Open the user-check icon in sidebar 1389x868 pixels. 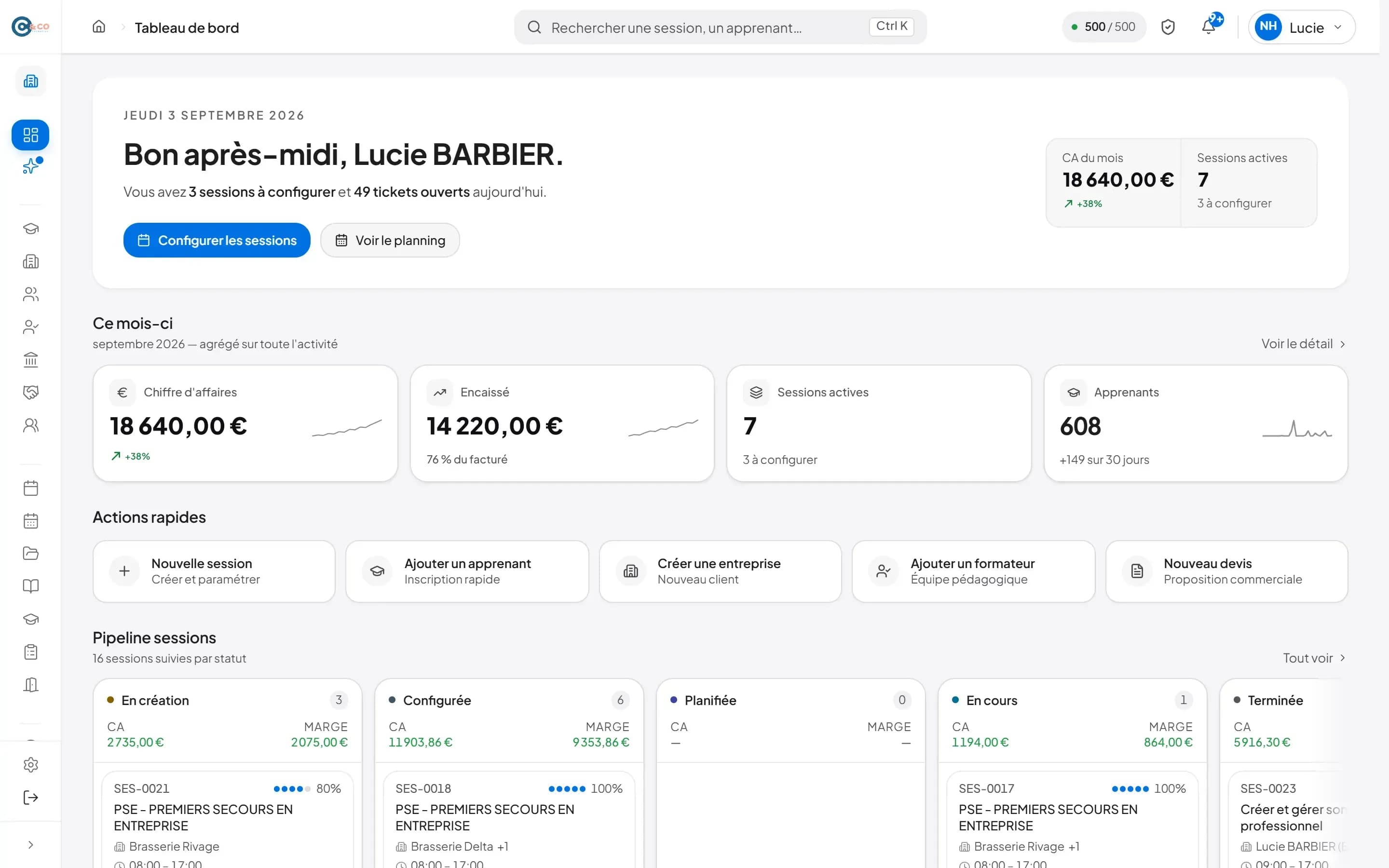tap(30, 327)
